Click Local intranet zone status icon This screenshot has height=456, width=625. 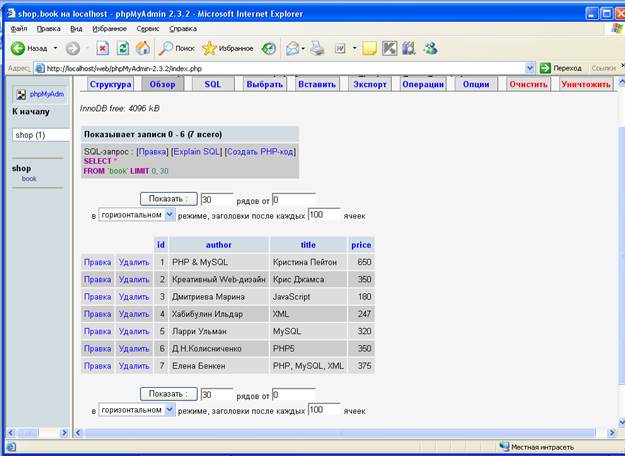pyautogui.click(x=504, y=446)
